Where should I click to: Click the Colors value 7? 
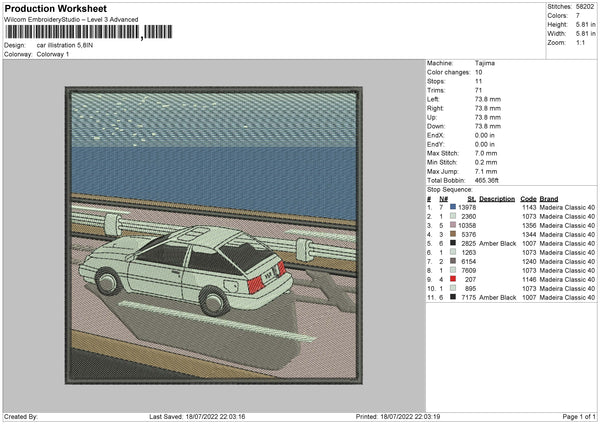pos(578,16)
